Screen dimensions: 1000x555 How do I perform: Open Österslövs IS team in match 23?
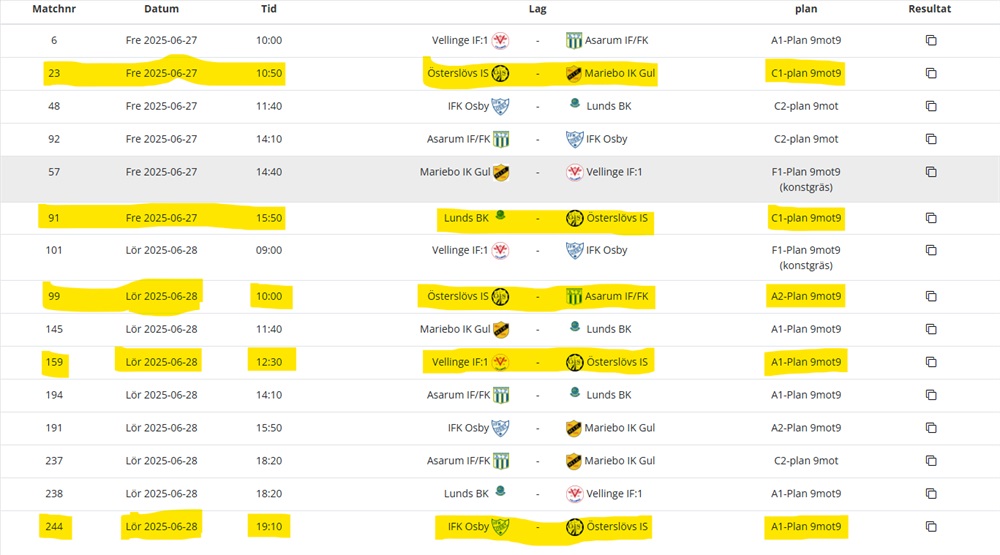coord(458,73)
